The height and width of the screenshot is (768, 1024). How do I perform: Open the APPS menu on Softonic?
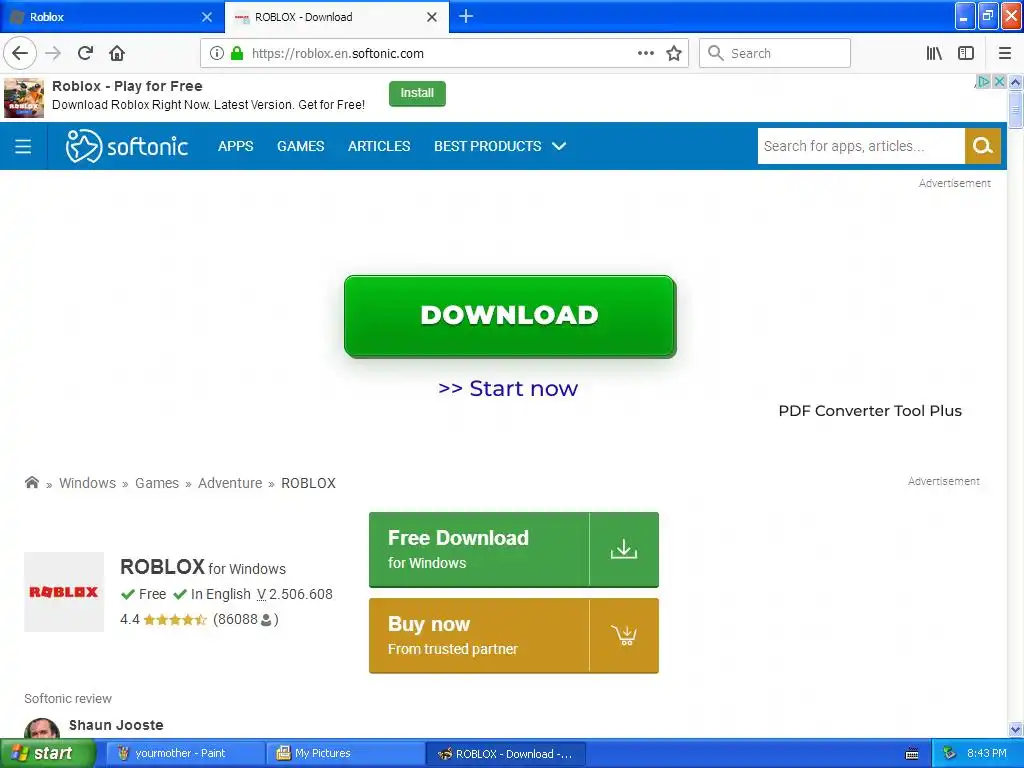(236, 146)
